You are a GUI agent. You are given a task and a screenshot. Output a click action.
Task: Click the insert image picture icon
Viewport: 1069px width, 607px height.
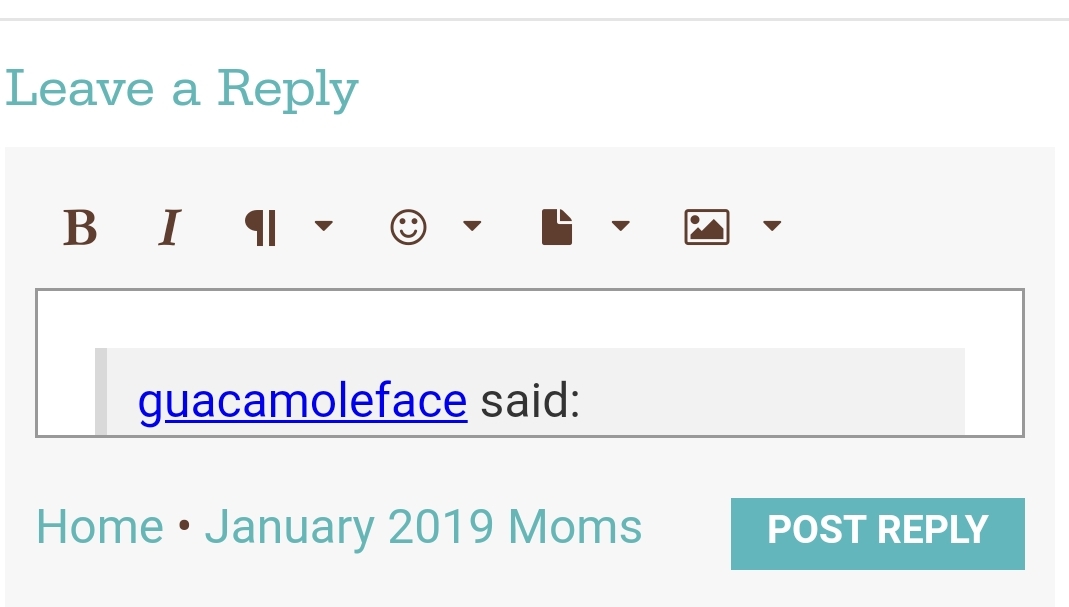(707, 227)
